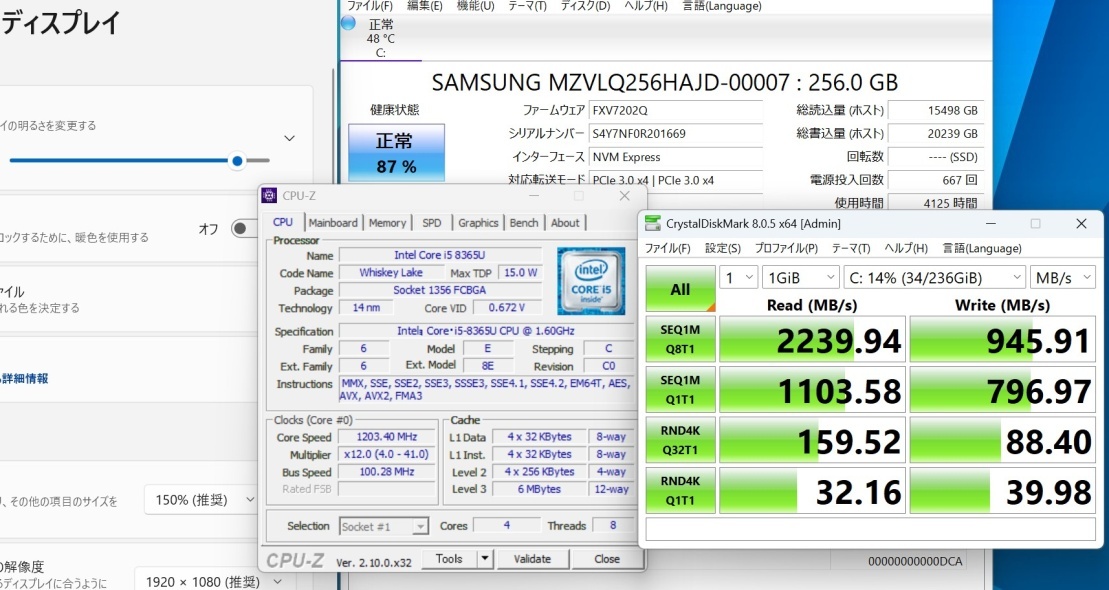This screenshot has width=1109, height=590.
Task: Open the Tools dropdown arrow in CPU-Z
Action: click(484, 559)
